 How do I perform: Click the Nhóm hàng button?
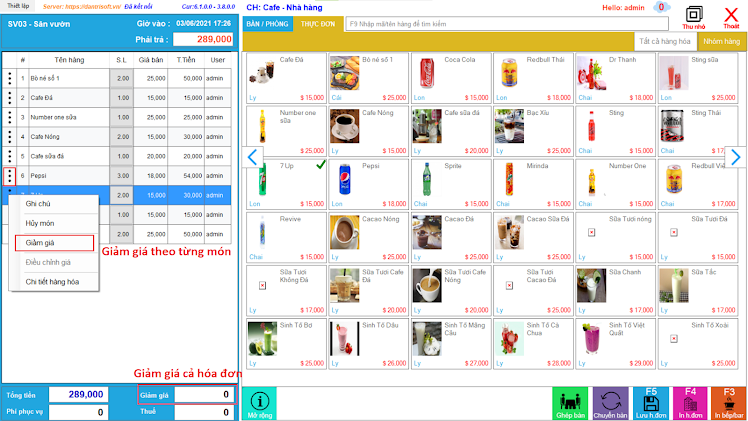click(721, 41)
